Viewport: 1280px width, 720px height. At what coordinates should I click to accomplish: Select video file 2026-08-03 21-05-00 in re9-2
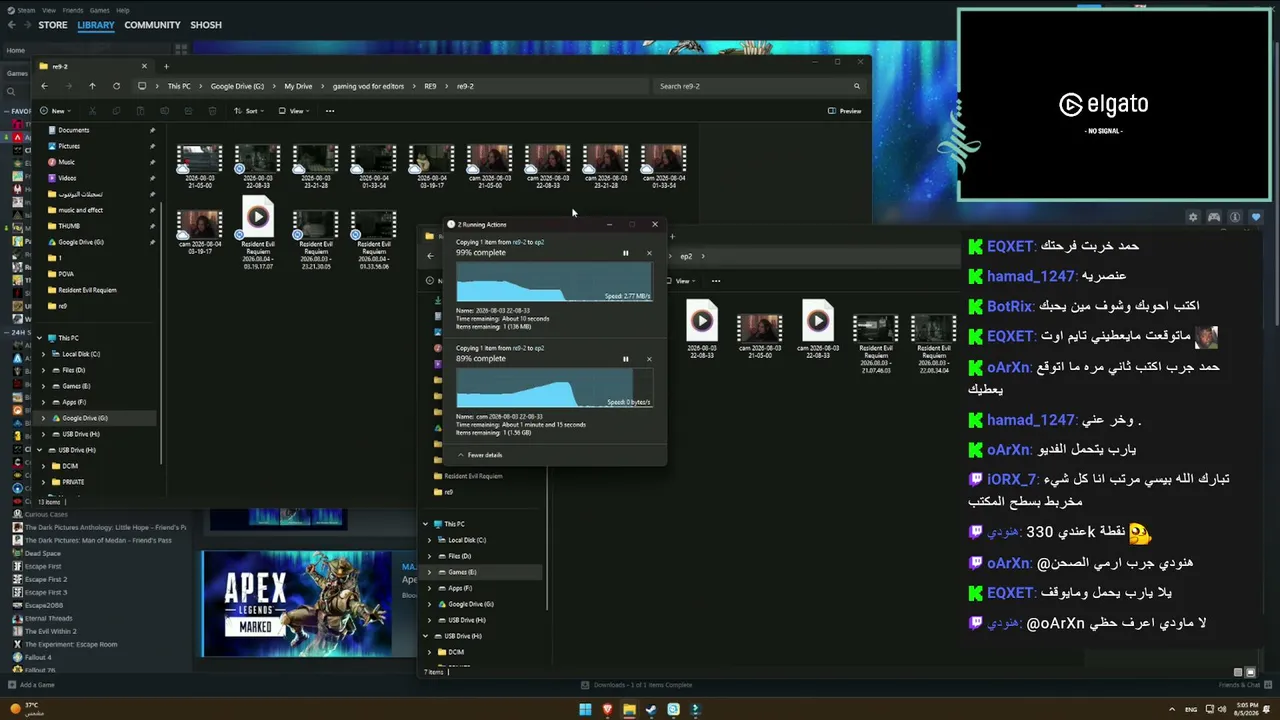point(199,166)
